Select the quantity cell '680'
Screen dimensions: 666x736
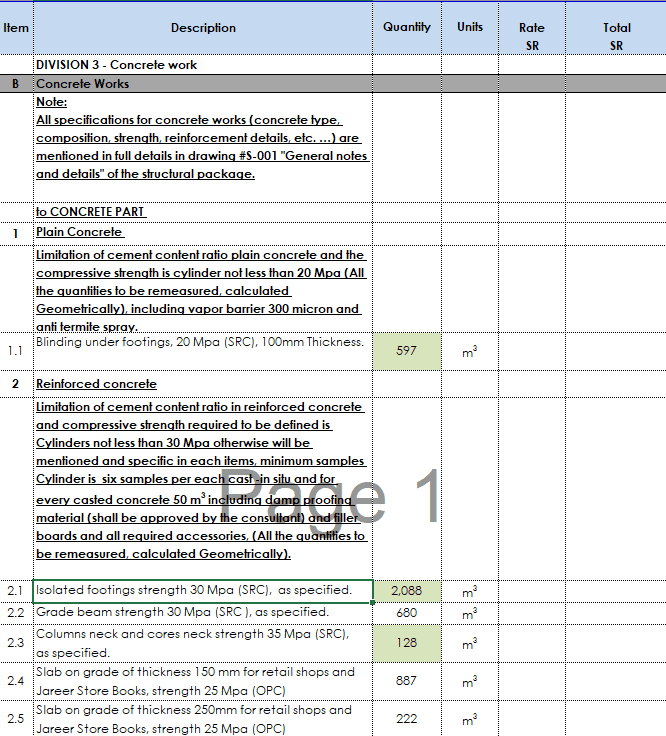(x=407, y=613)
